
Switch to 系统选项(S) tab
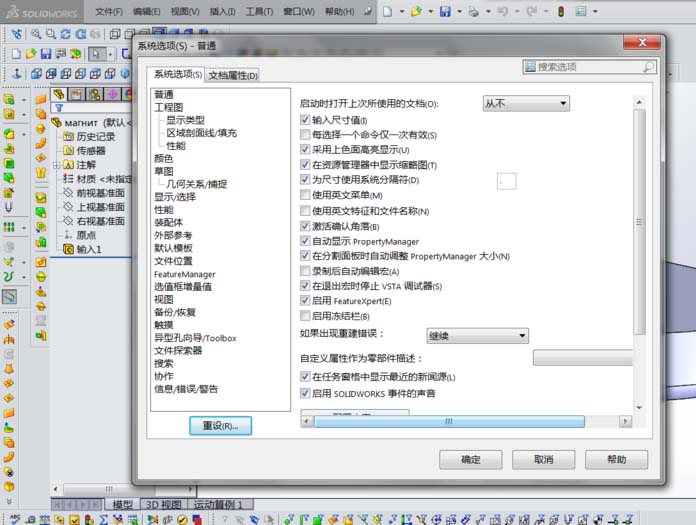178,74
